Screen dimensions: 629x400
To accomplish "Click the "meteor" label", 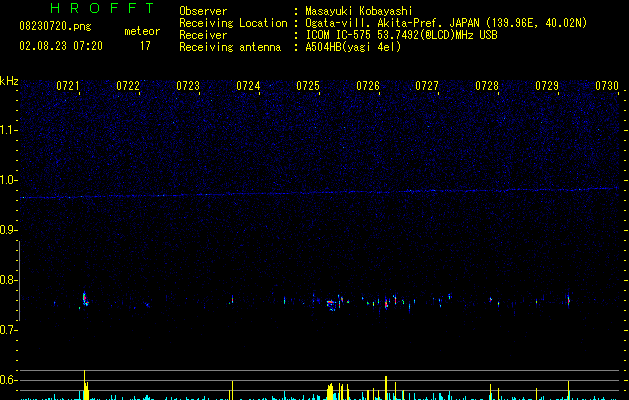I will pyautogui.click(x=142, y=31).
